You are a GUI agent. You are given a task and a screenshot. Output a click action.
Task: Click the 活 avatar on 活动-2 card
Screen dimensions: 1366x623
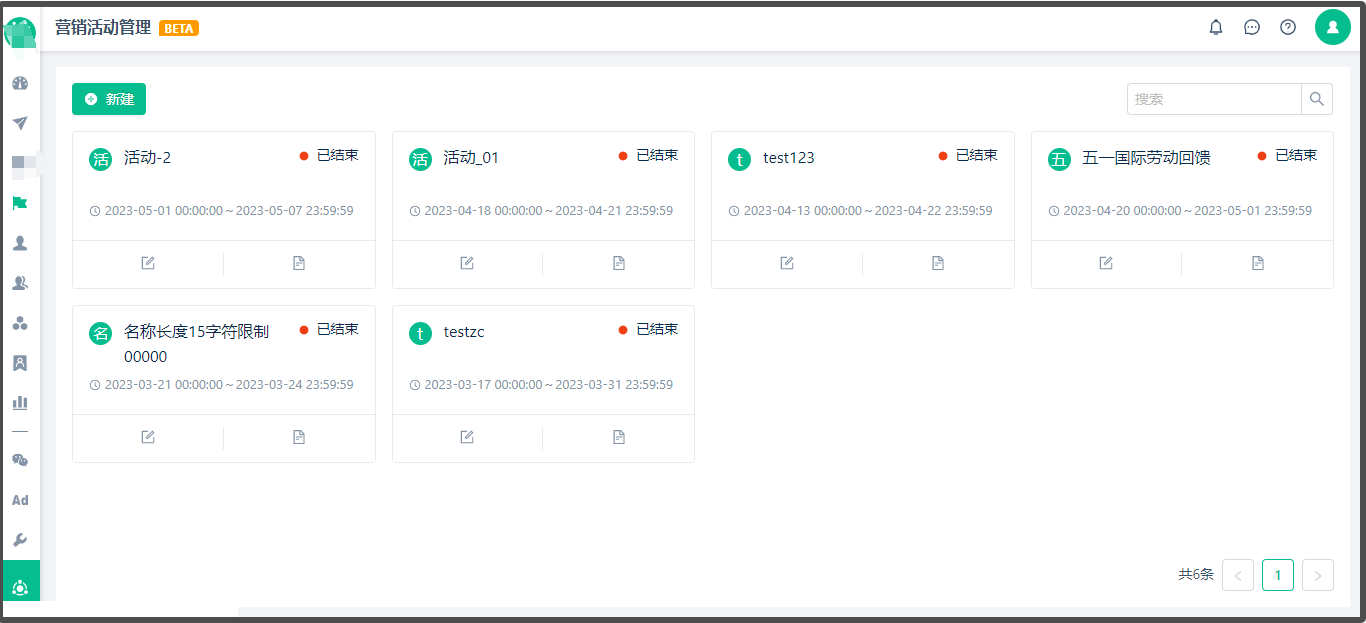coord(100,159)
